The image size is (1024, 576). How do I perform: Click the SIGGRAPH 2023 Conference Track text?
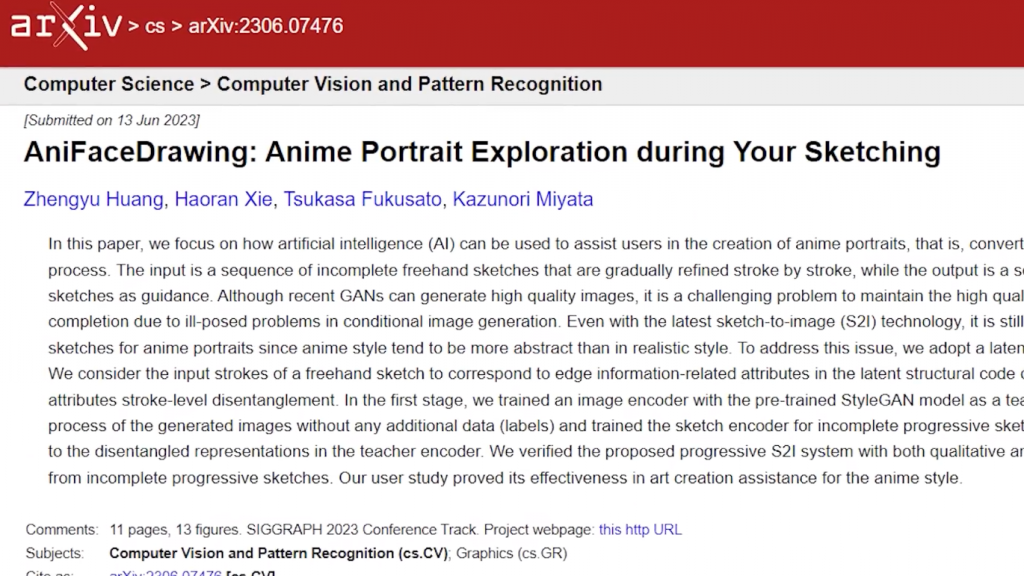coord(373,529)
